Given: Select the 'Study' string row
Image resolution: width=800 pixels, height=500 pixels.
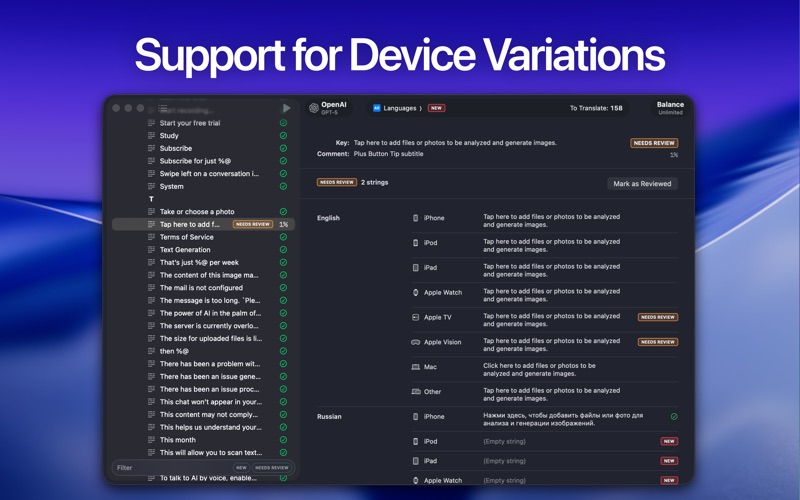Looking at the screenshot, I should click(203, 136).
